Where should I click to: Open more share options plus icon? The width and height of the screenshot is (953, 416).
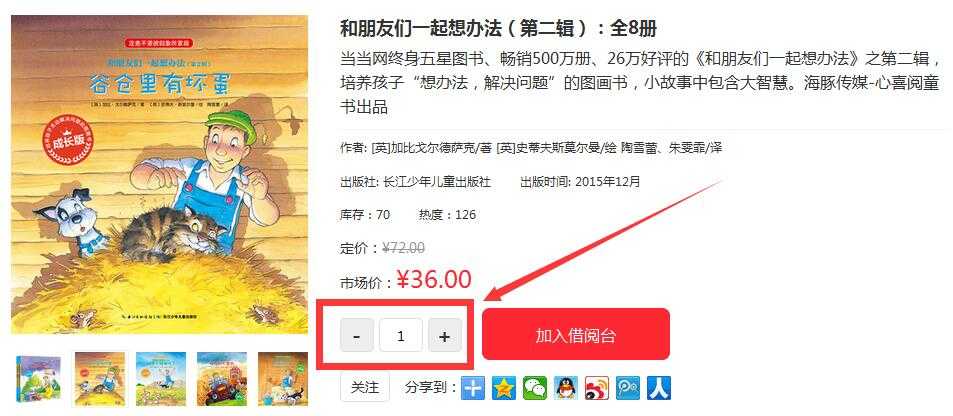tap(473, 387)
